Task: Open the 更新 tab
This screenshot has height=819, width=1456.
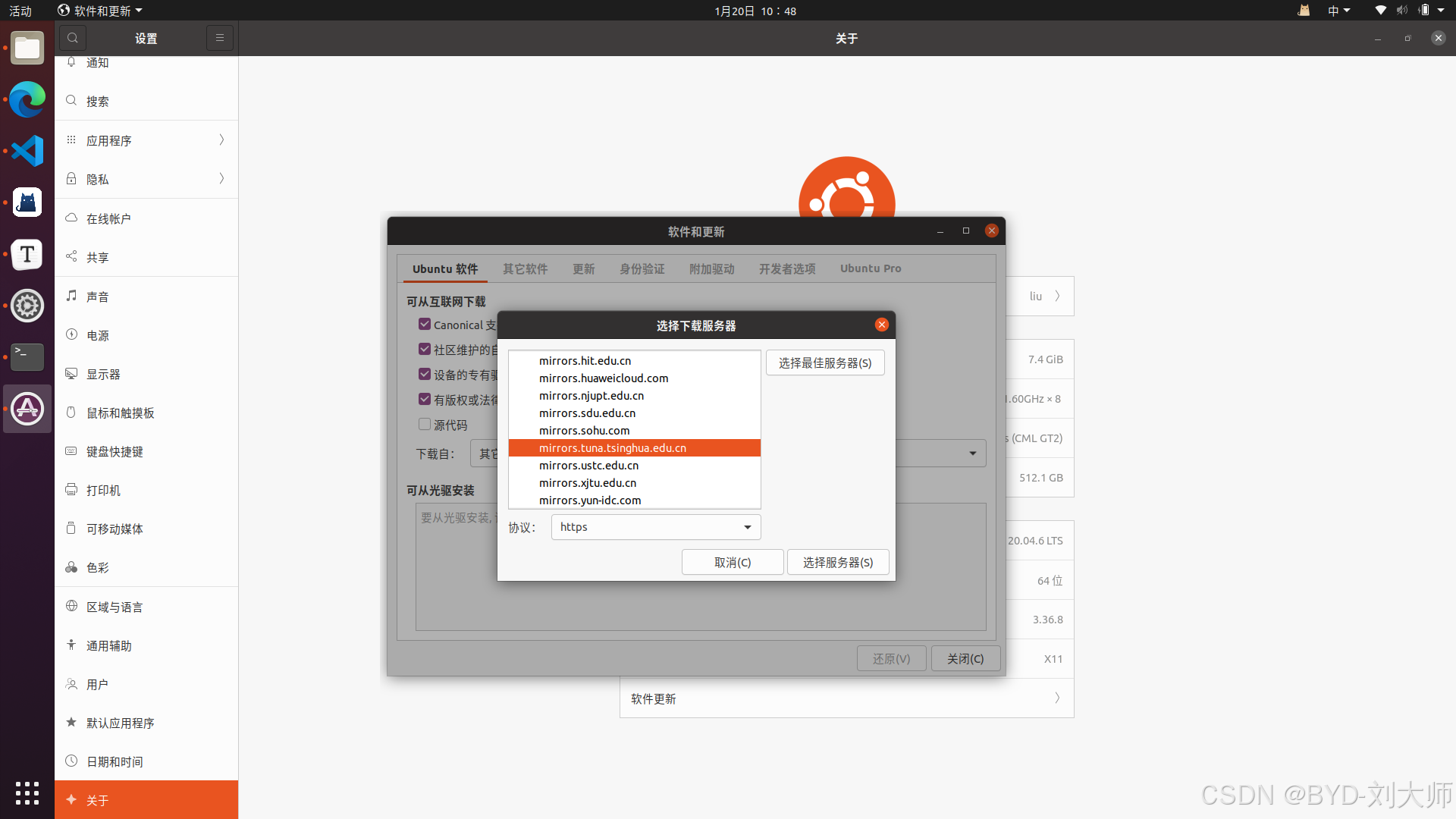Action: 583,269
